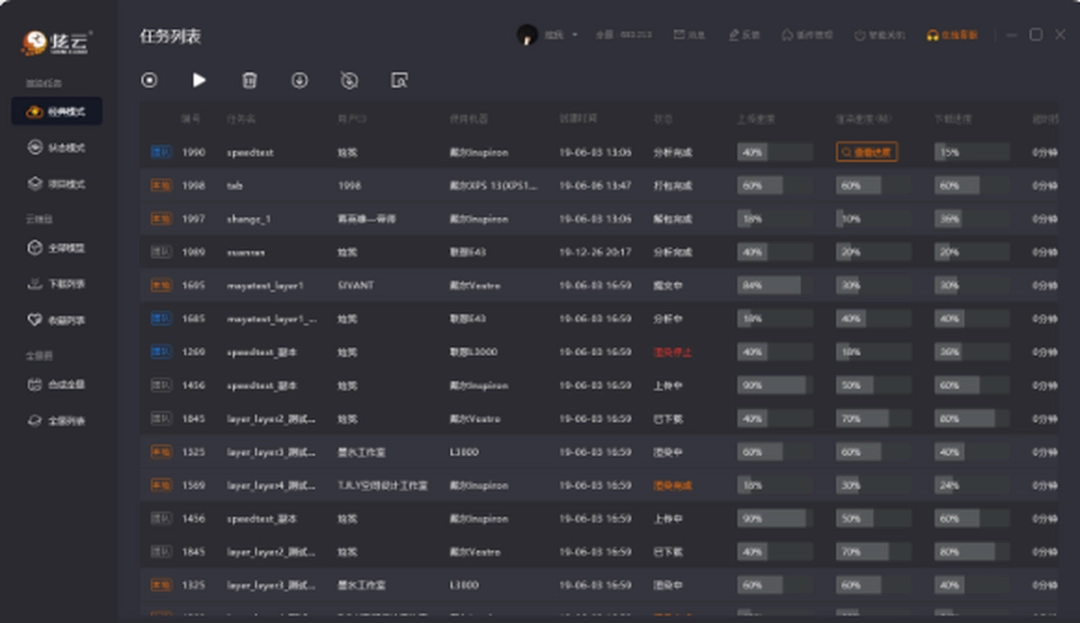Select the start render play icon
This screenshot has width=1080, height=623.
point(199,80)
